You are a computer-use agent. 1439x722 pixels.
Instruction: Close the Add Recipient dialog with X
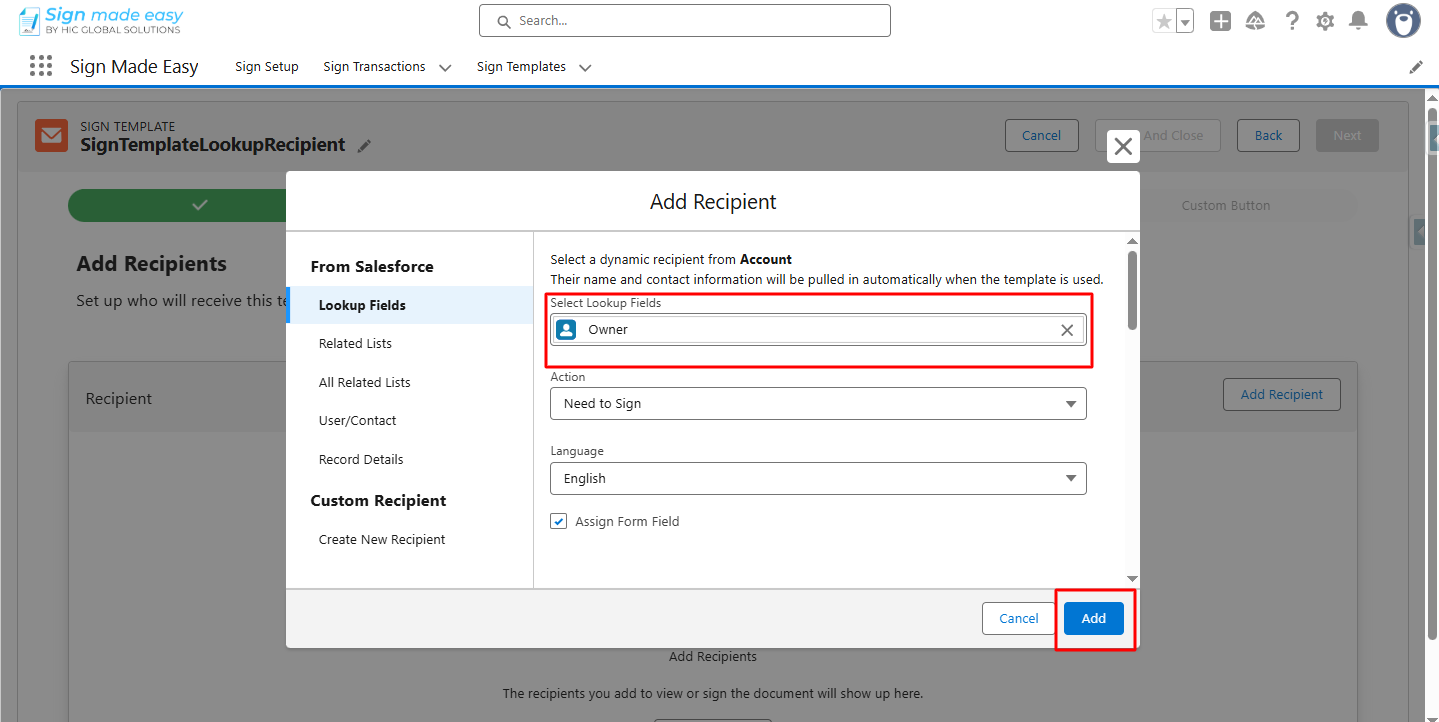click(x=1123, y=147)
